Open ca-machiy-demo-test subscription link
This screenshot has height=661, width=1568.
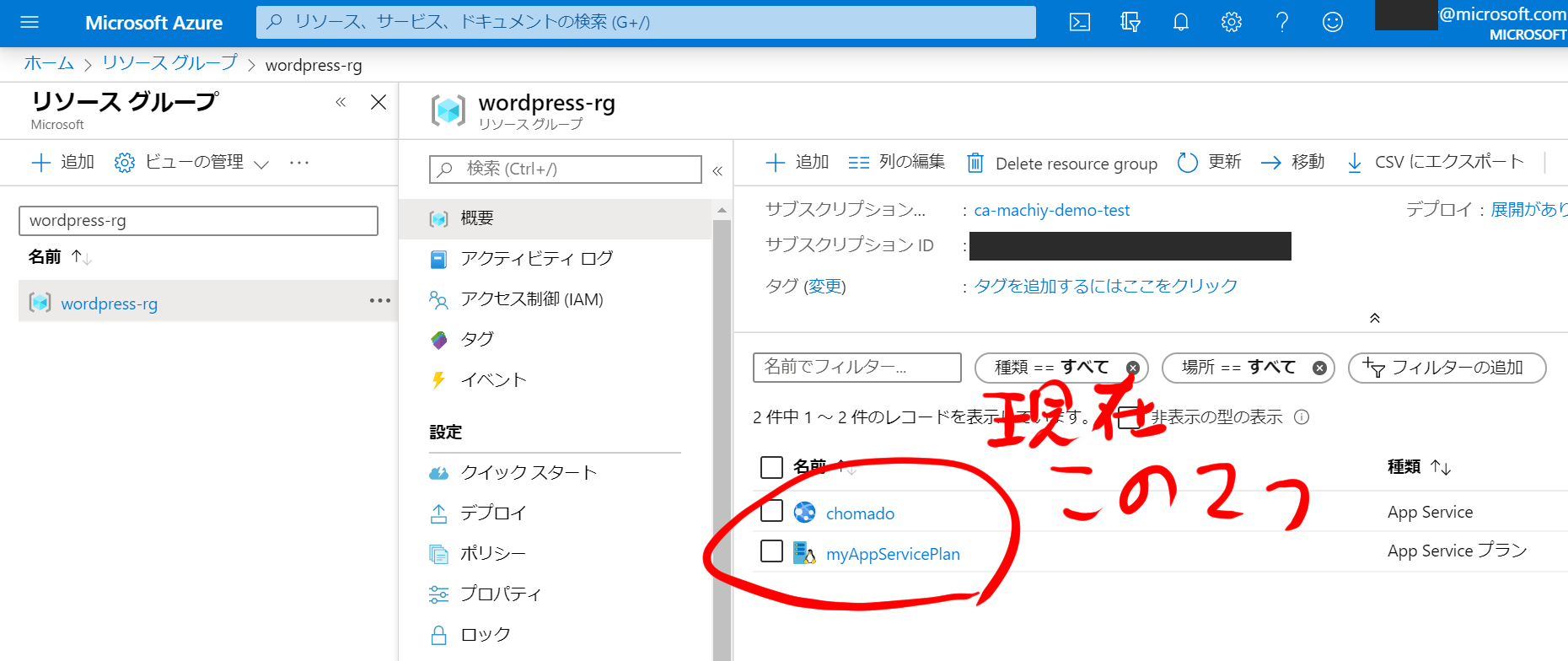click(x=1052, y=210)
